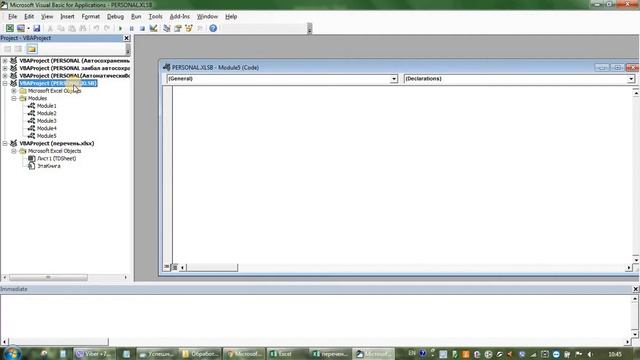The width and height of the screenshot is (640, 360).
Task: Open the (General) object dropdown
Action: tap(393, 79)
